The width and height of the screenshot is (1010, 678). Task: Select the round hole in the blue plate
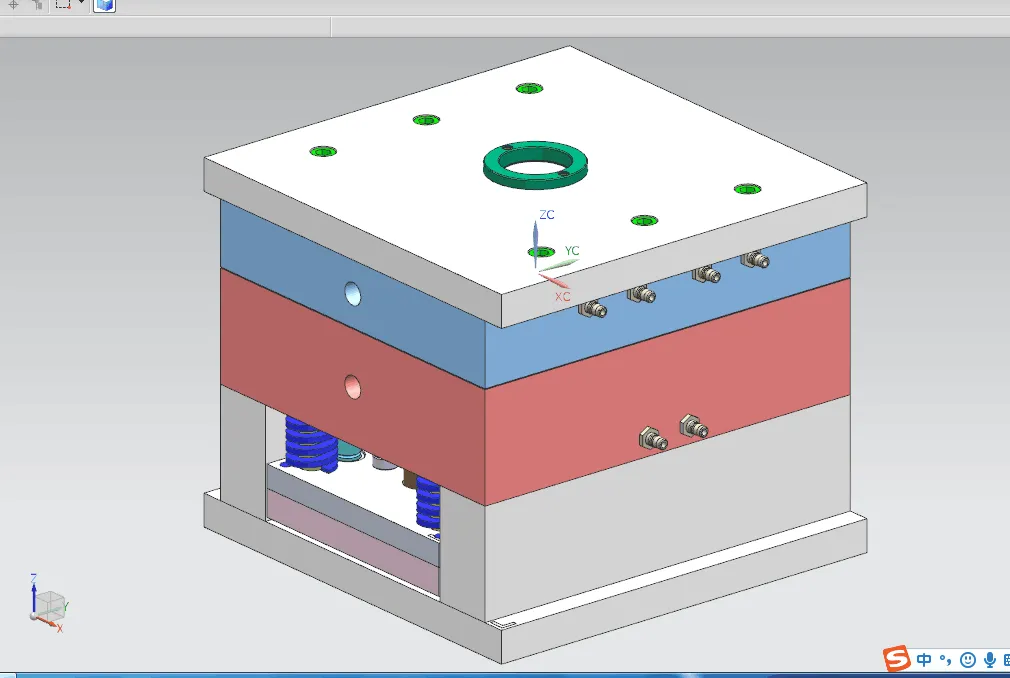[x=352, y=294]
